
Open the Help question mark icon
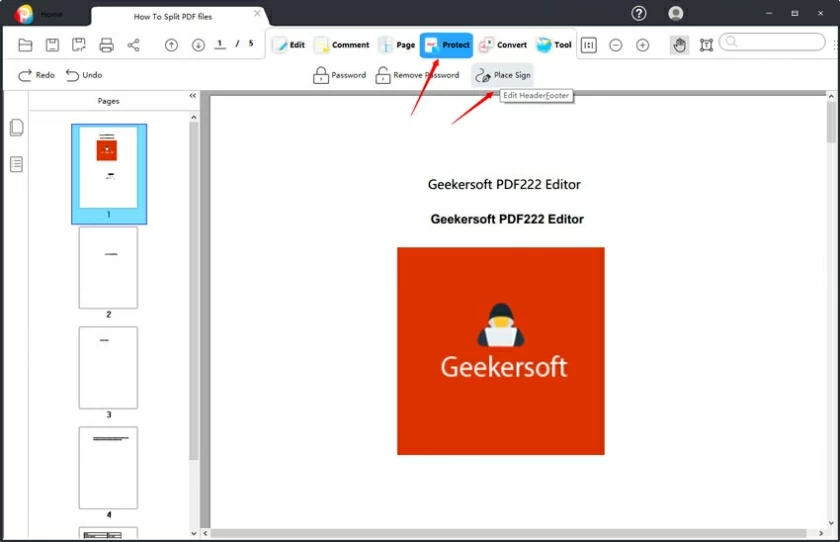[x=639, y=13]
